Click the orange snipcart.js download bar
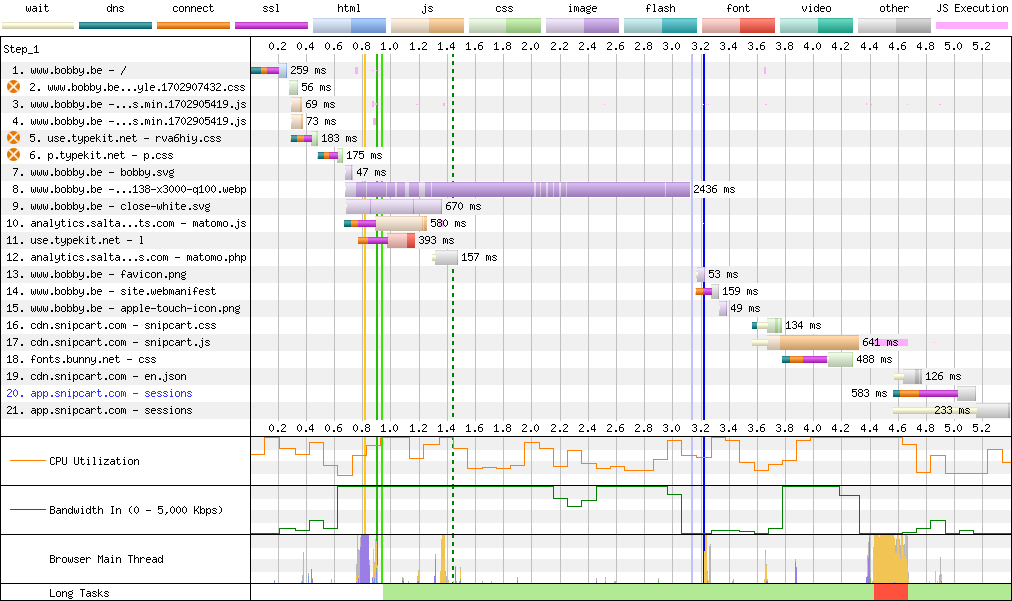1012x601 pixels. [x=819, y=342]
